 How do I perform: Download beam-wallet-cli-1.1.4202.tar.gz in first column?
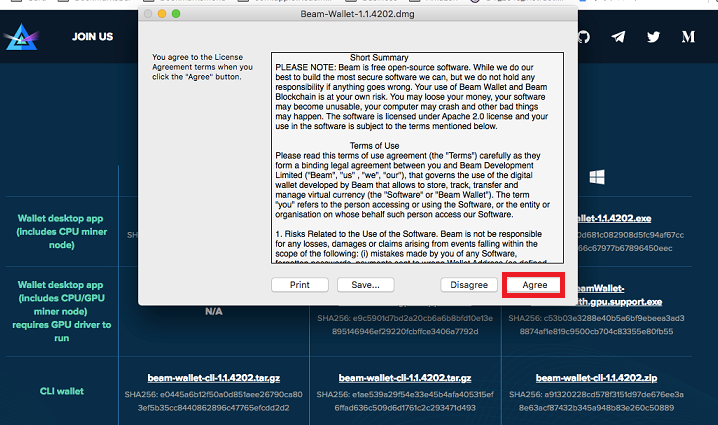pyautogui.click(x=213, y=378)
